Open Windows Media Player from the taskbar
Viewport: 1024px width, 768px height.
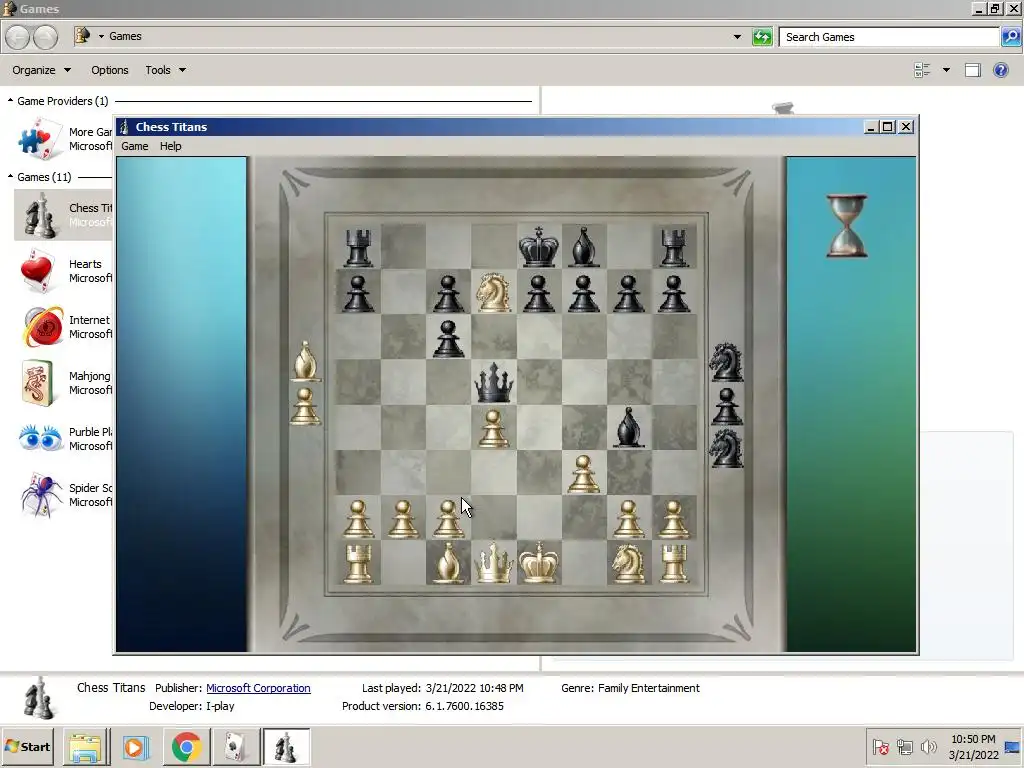(135, 747)
